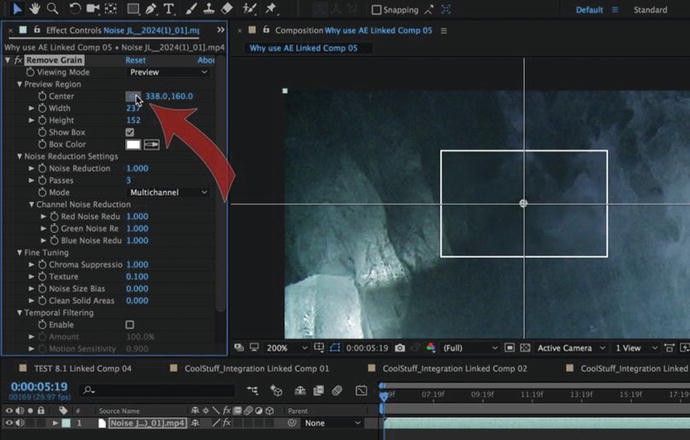Open the Viewing Mode Preview dropdown
Viewport: 690px width, 440px height.
(168, 72)
